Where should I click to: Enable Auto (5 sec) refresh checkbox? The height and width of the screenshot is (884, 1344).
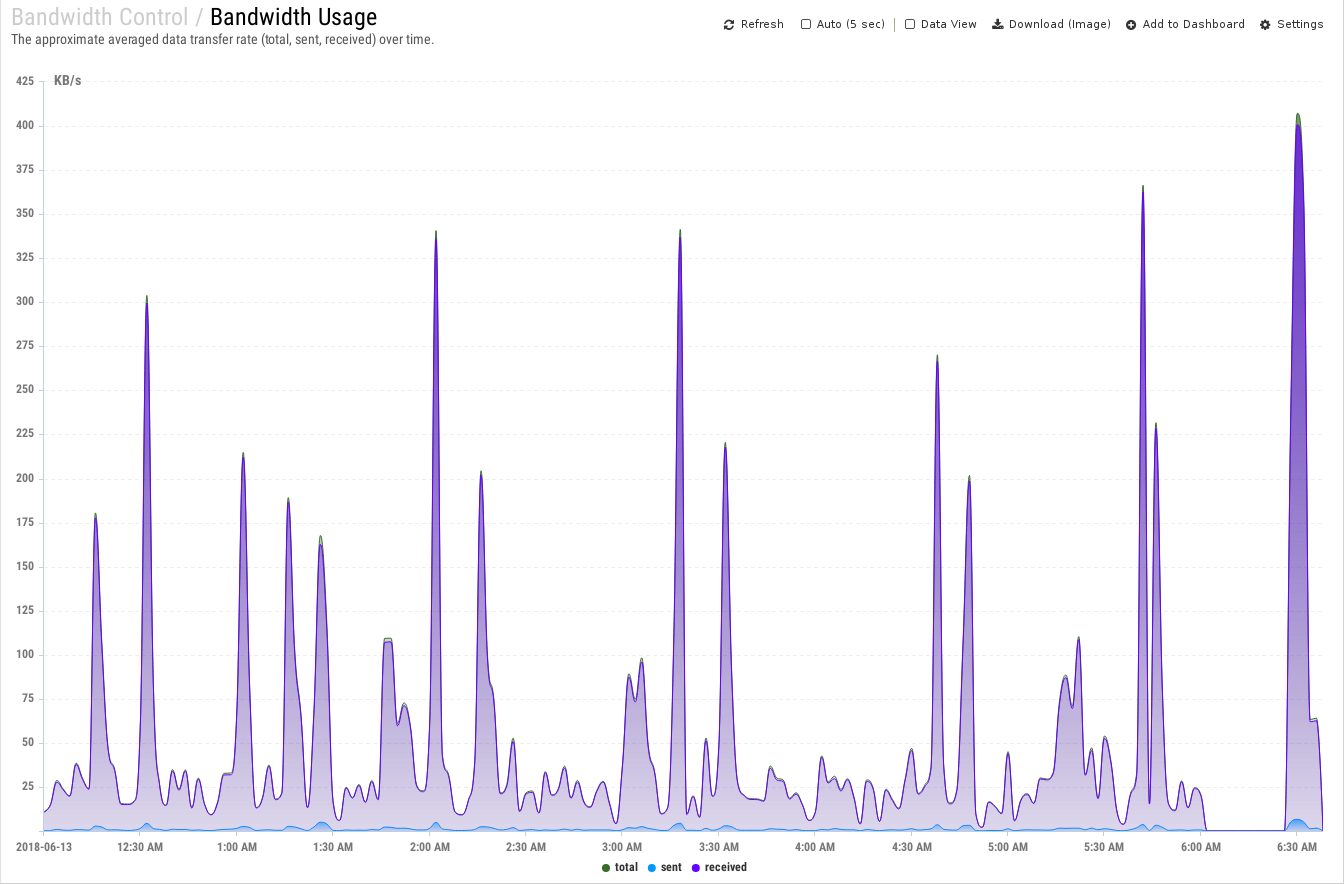(806, 24)
